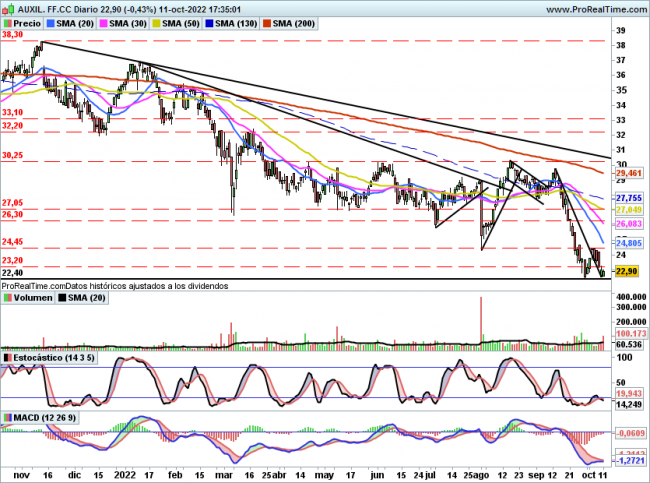The image size is (650, 483).
Task: Click the MACD value tag -1,2721
Action: point(627,463)
